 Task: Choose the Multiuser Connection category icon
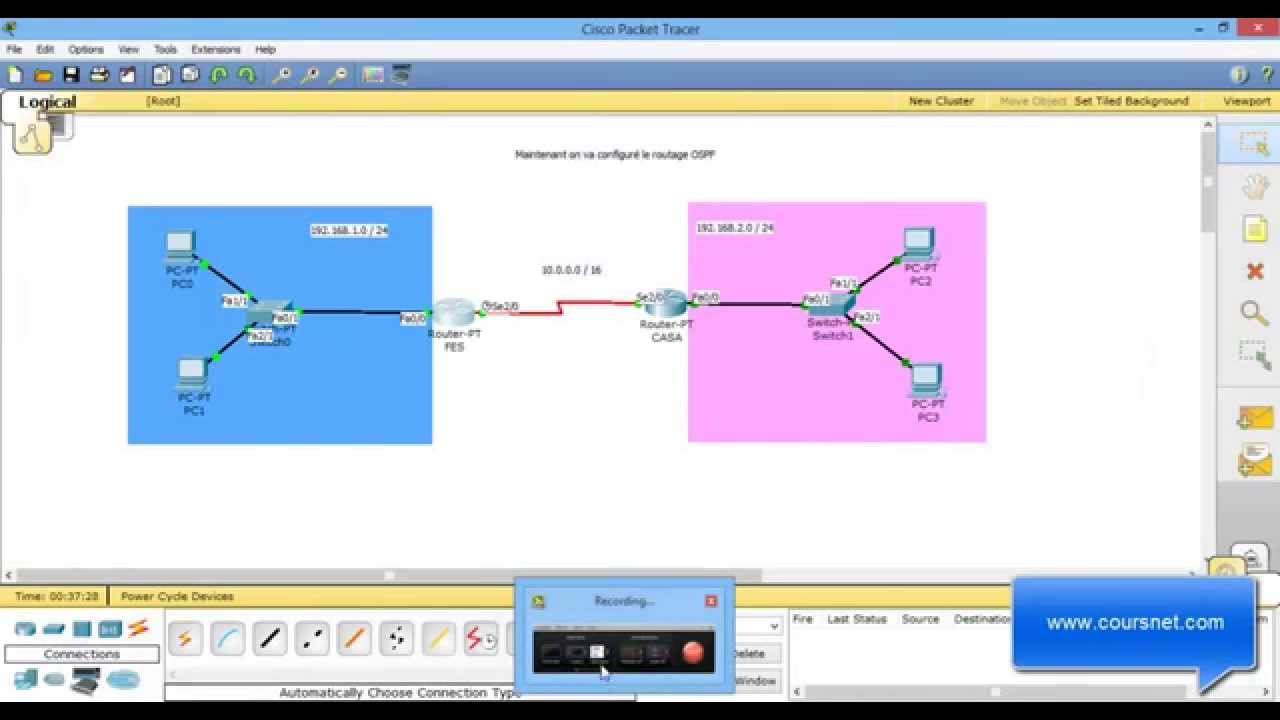click(x=123, y=680)
